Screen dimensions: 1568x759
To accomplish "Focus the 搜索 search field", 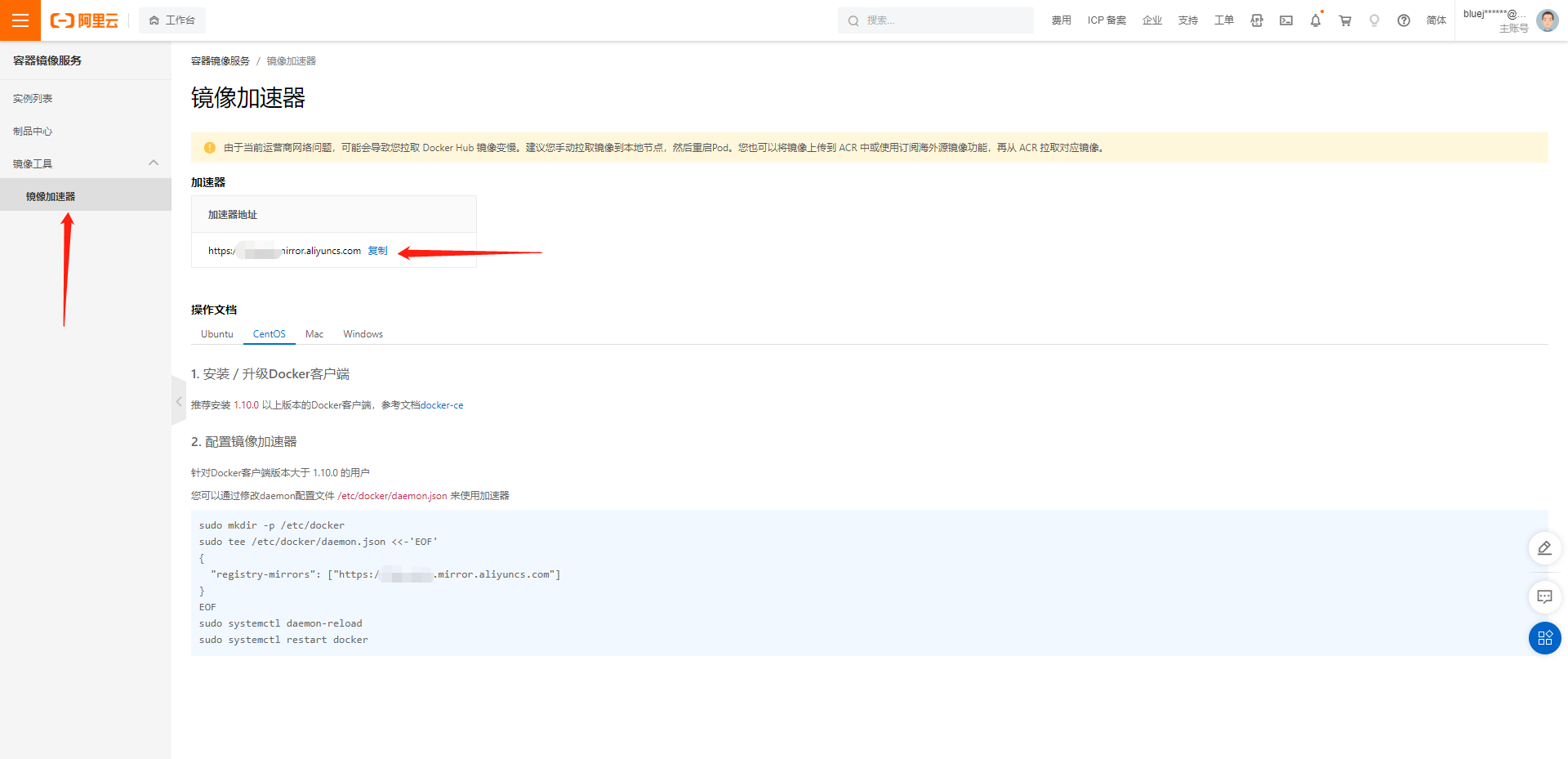I will (935, 20).
